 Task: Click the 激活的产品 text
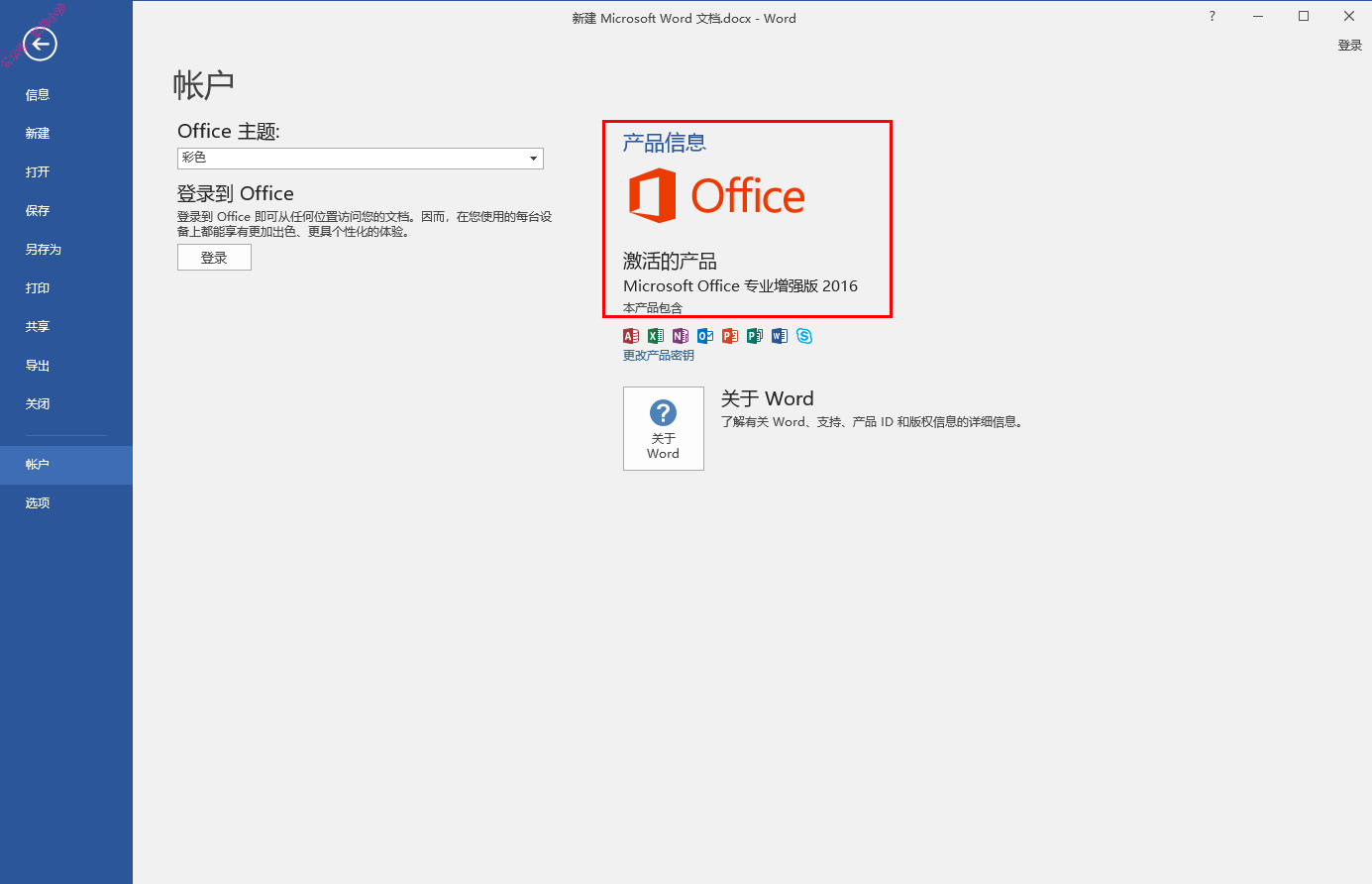[670, 262]
